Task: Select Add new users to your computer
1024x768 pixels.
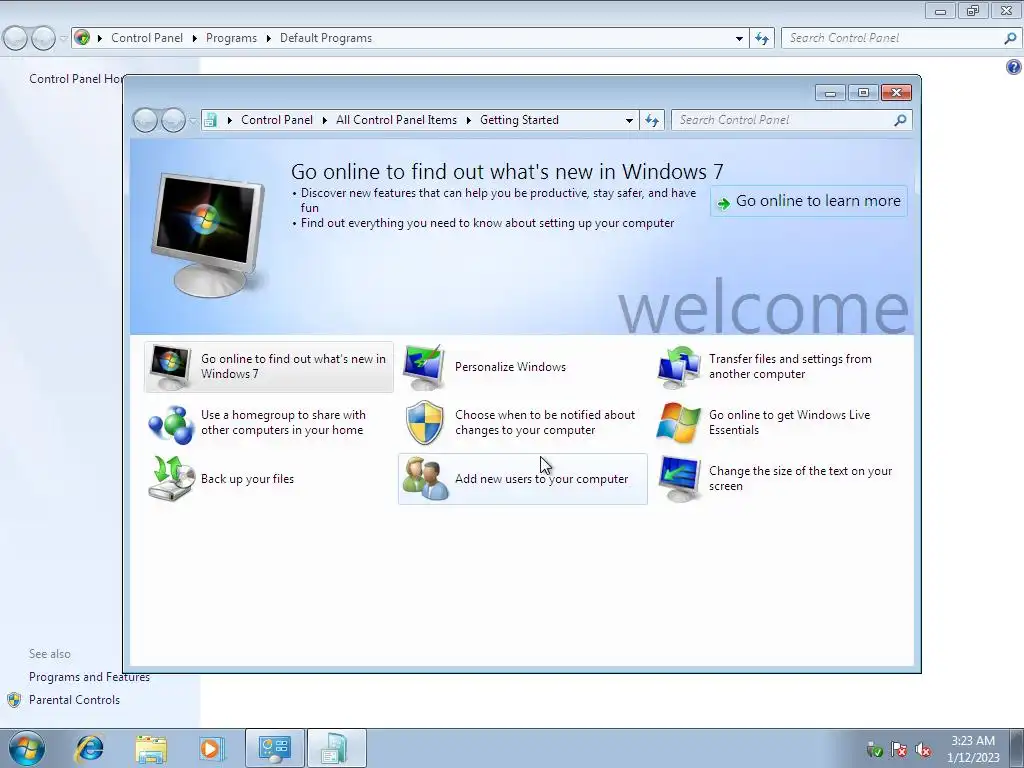Action: (x=522, y=479)
